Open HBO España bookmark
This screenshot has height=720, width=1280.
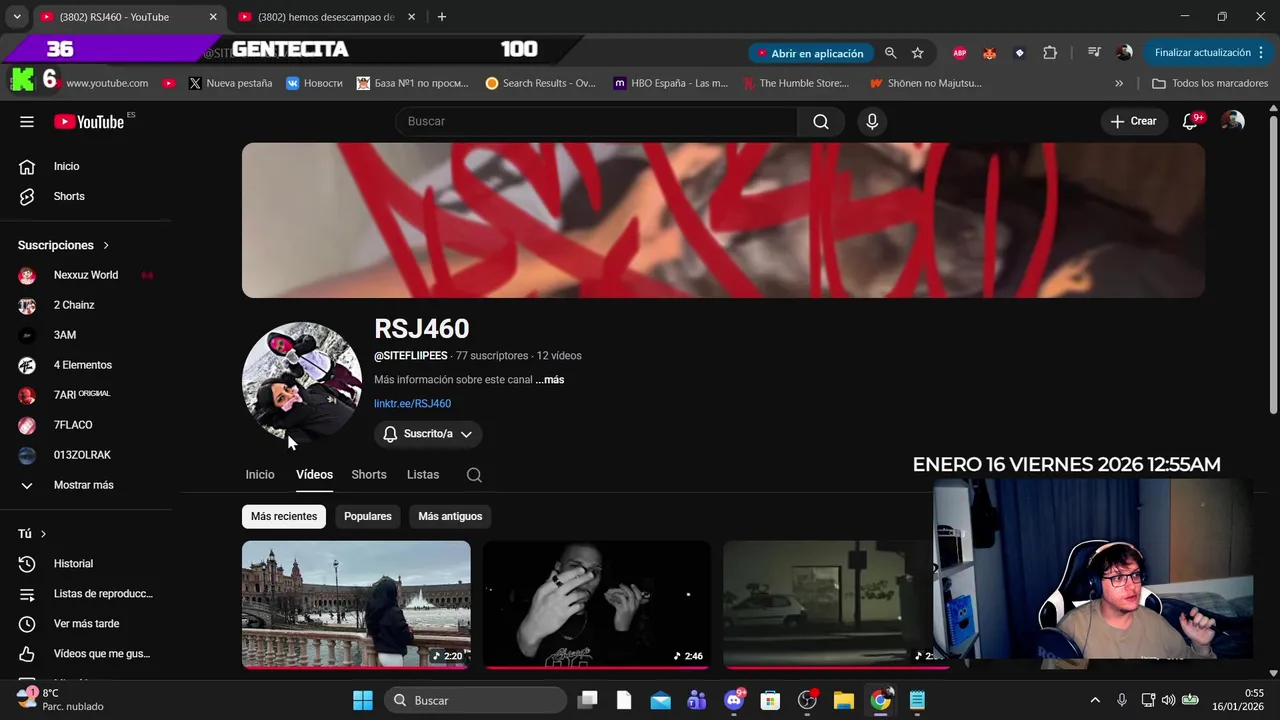tap(670, 84)
